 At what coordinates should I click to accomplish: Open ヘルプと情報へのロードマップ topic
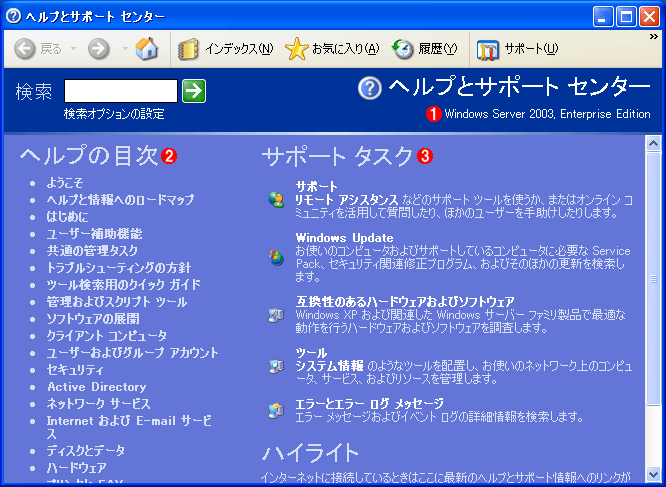tap(121, 200)
